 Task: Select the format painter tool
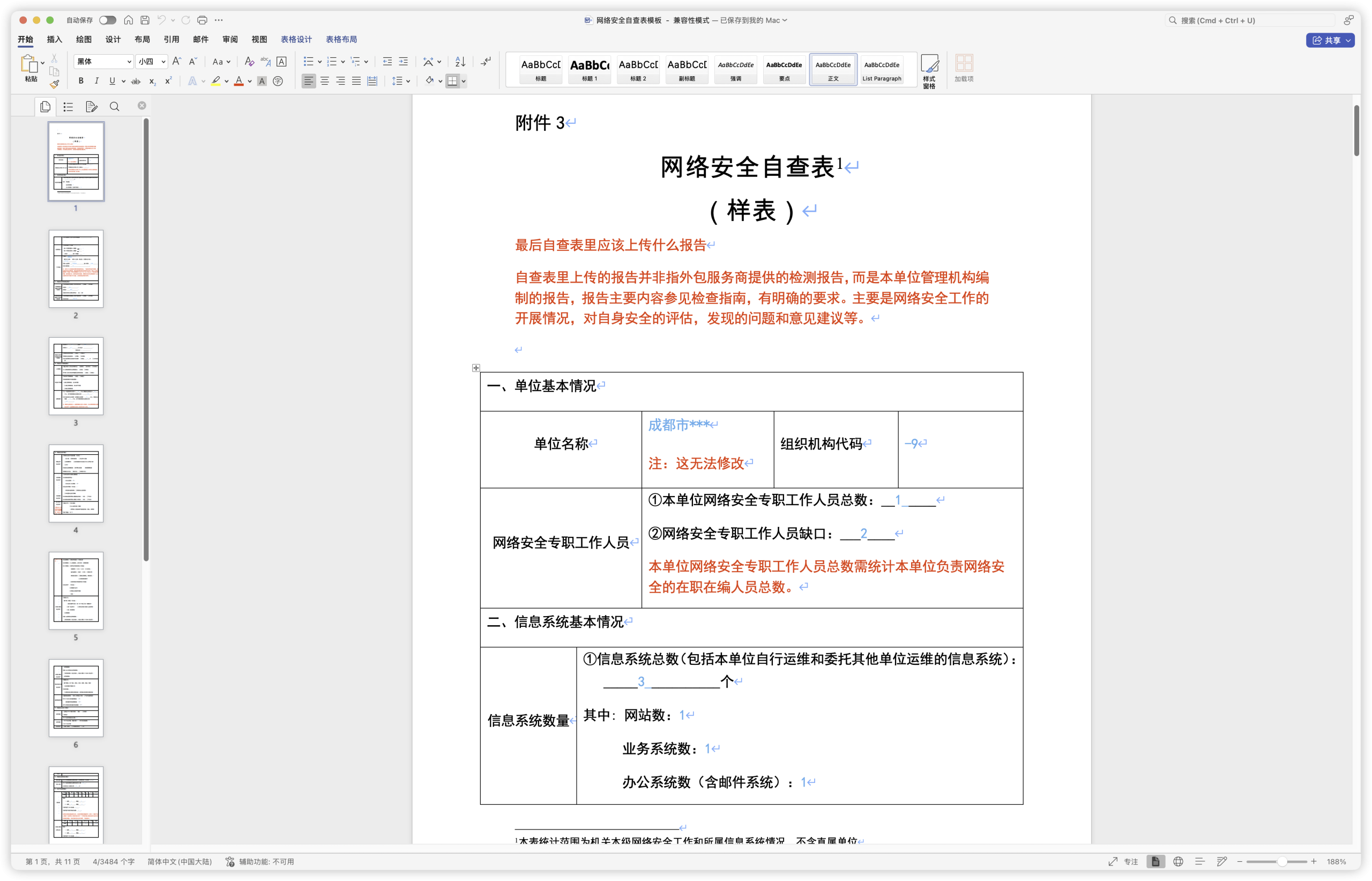(x=54, y=84)
